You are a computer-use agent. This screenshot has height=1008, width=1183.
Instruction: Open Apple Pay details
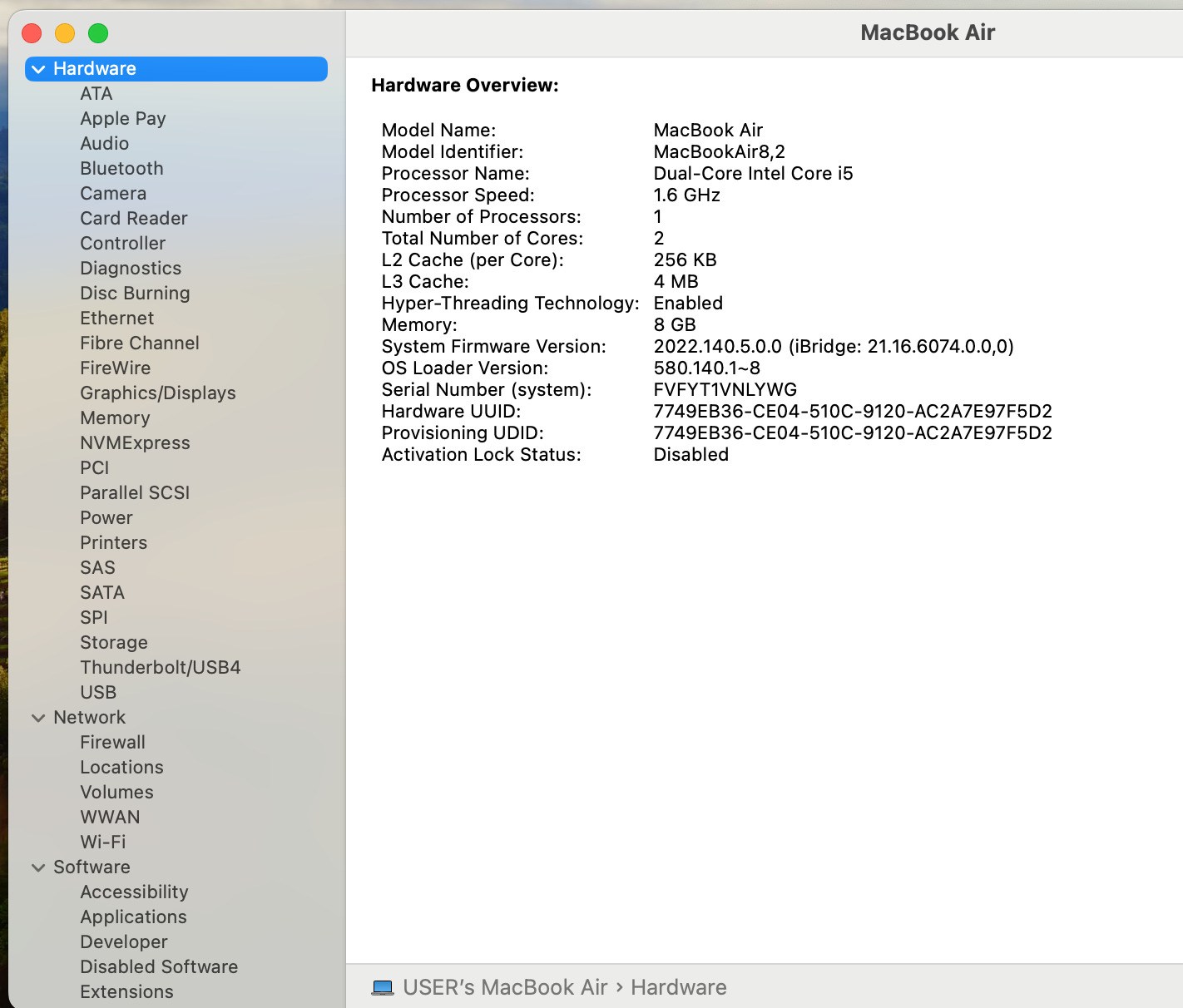(x=123, y=118)
